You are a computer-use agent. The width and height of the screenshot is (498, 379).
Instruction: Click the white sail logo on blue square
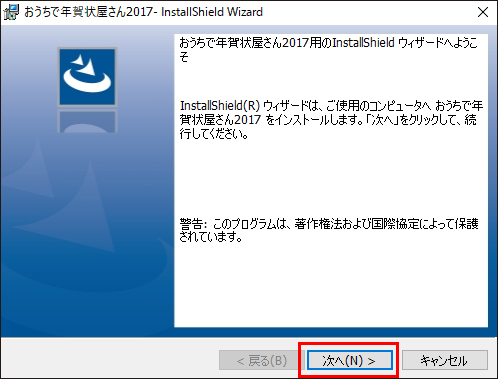point(87,77)
